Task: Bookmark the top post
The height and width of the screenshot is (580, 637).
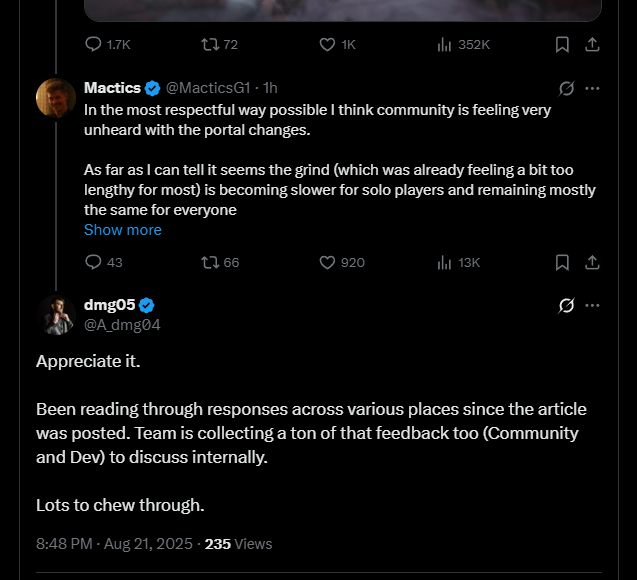Action: (x=562, y=44)
